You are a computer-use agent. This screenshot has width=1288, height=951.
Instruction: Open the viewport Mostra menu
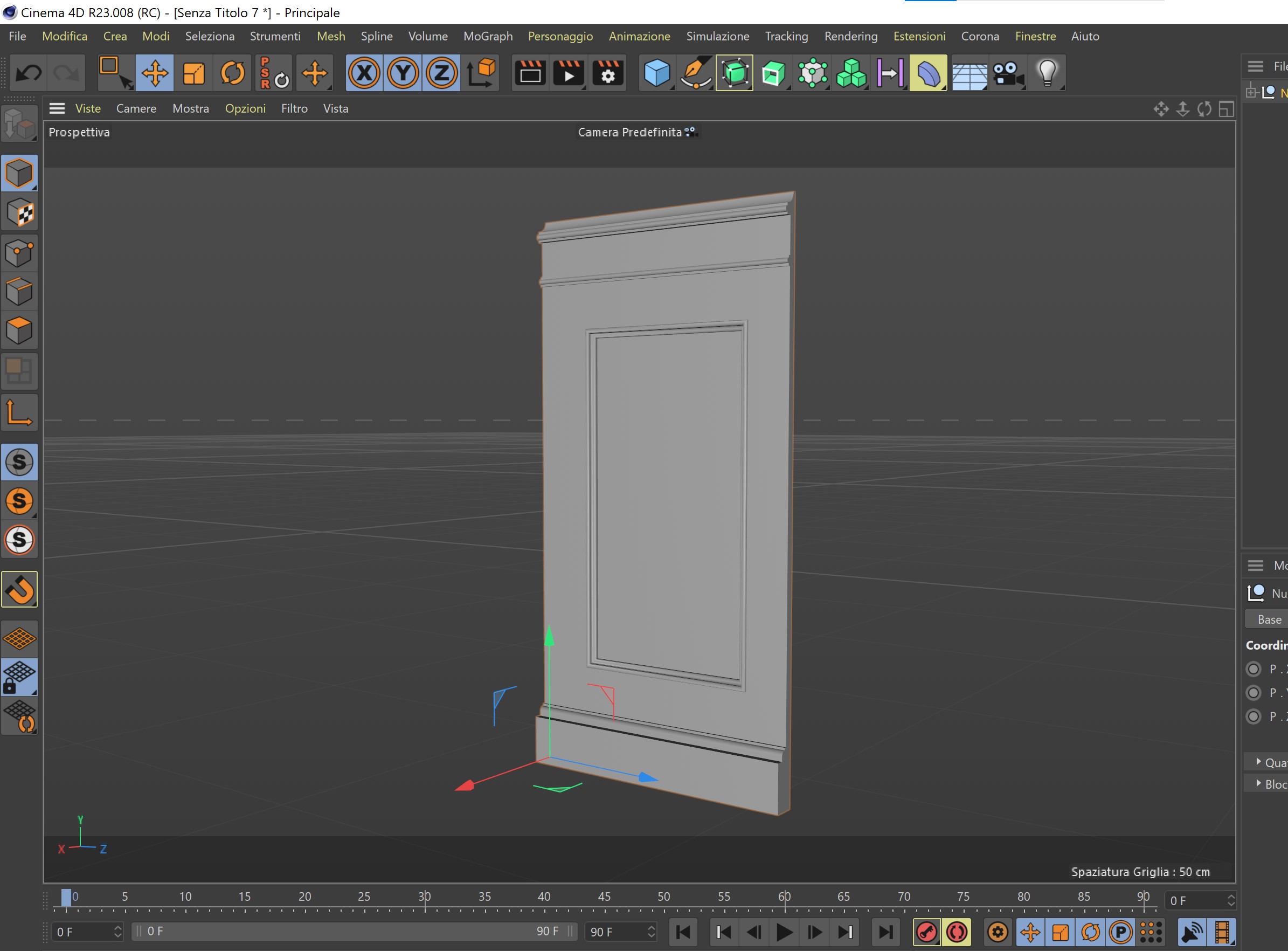pos(190,108)
